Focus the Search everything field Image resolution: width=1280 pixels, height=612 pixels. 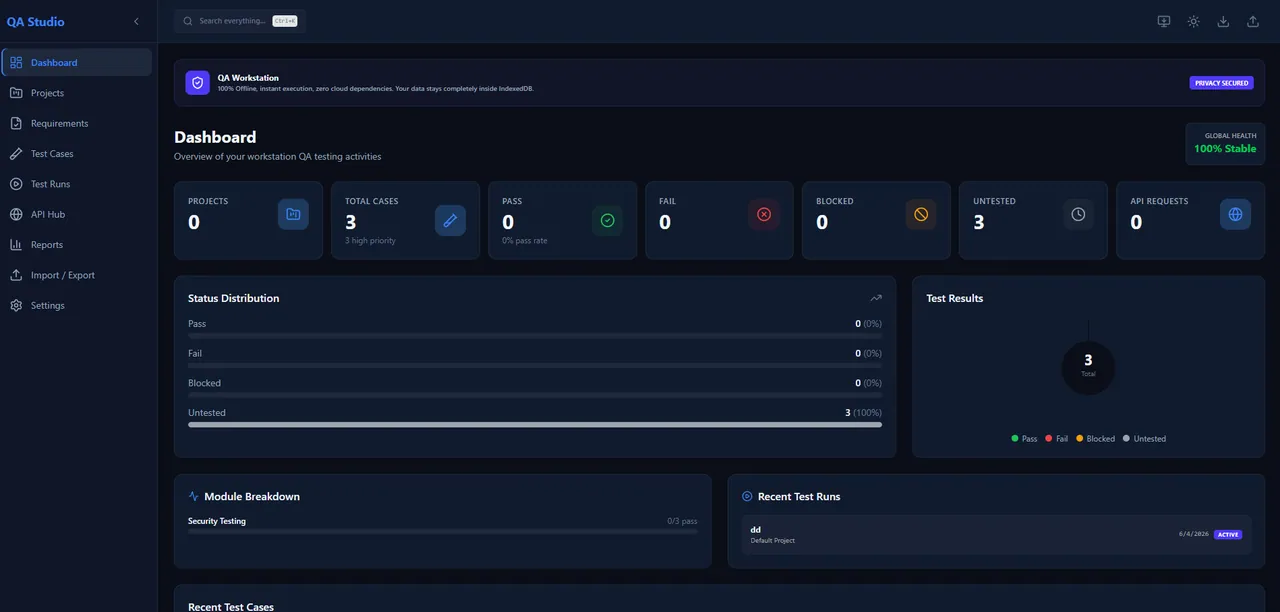point(240,21)
